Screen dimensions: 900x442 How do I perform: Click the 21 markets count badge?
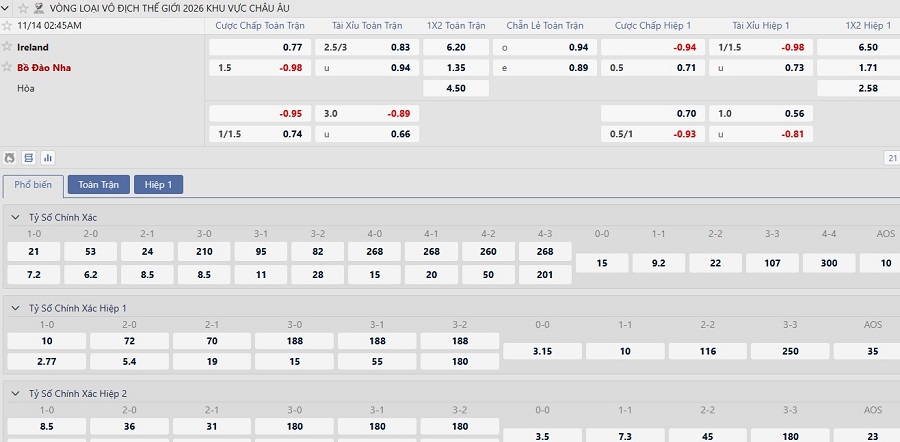pyautogui.click(x=891, y=158)
